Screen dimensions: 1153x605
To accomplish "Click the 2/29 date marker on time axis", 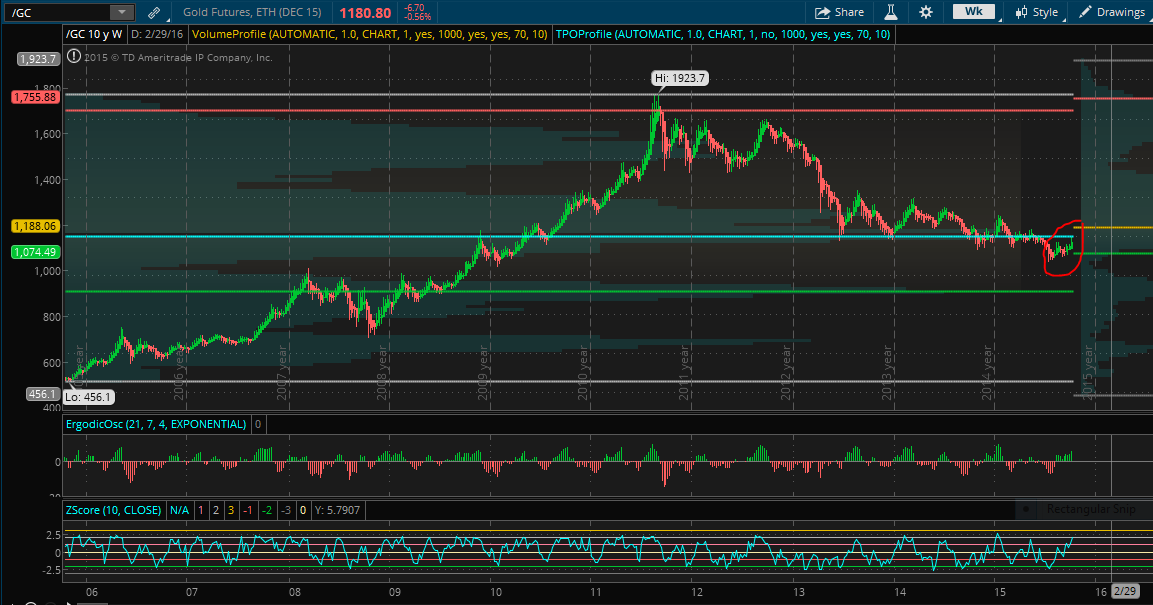I will click(1124, 592).
